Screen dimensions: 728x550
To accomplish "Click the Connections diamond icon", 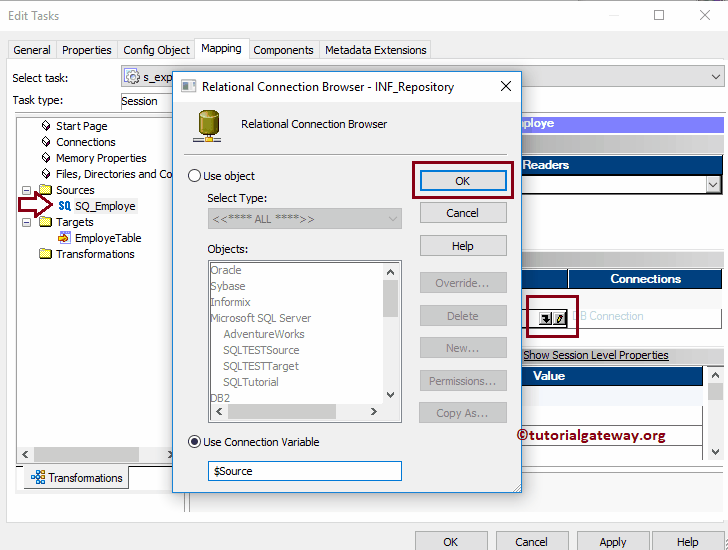I will (x=46, y=142).
